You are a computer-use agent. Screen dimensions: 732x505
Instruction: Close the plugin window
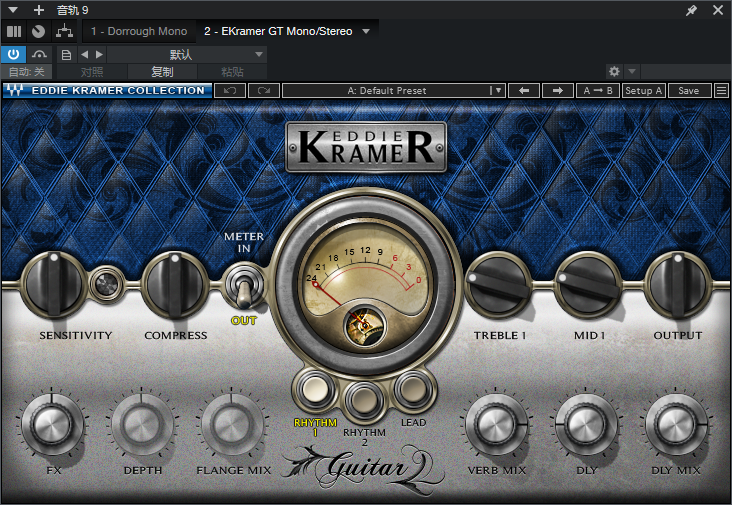click(x=718, y=10)
